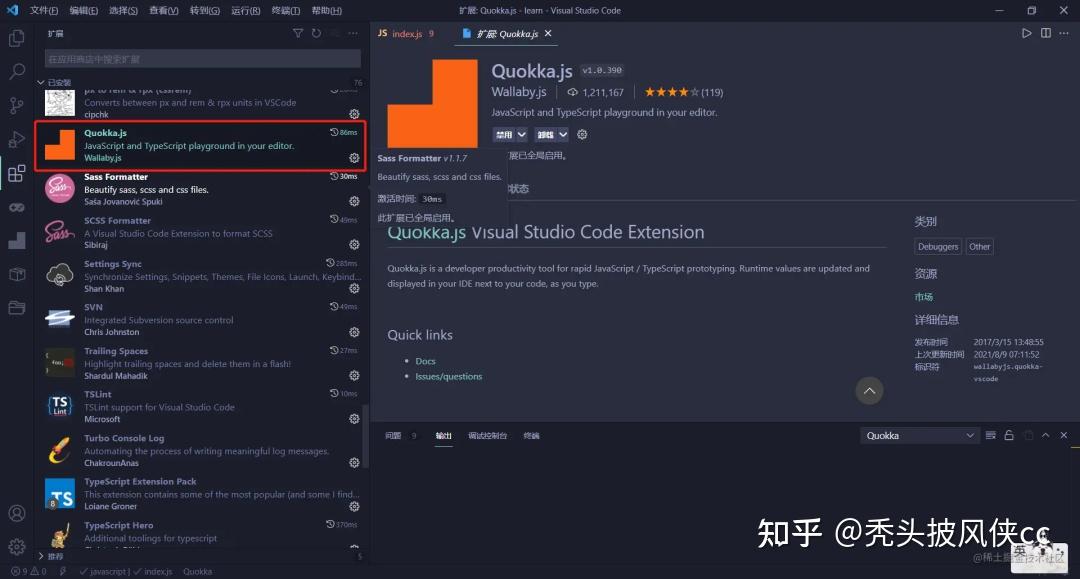Viewport: 1080px width, 579px height.
Task: Close the bottom output panel
Action: pos(1064,435)
